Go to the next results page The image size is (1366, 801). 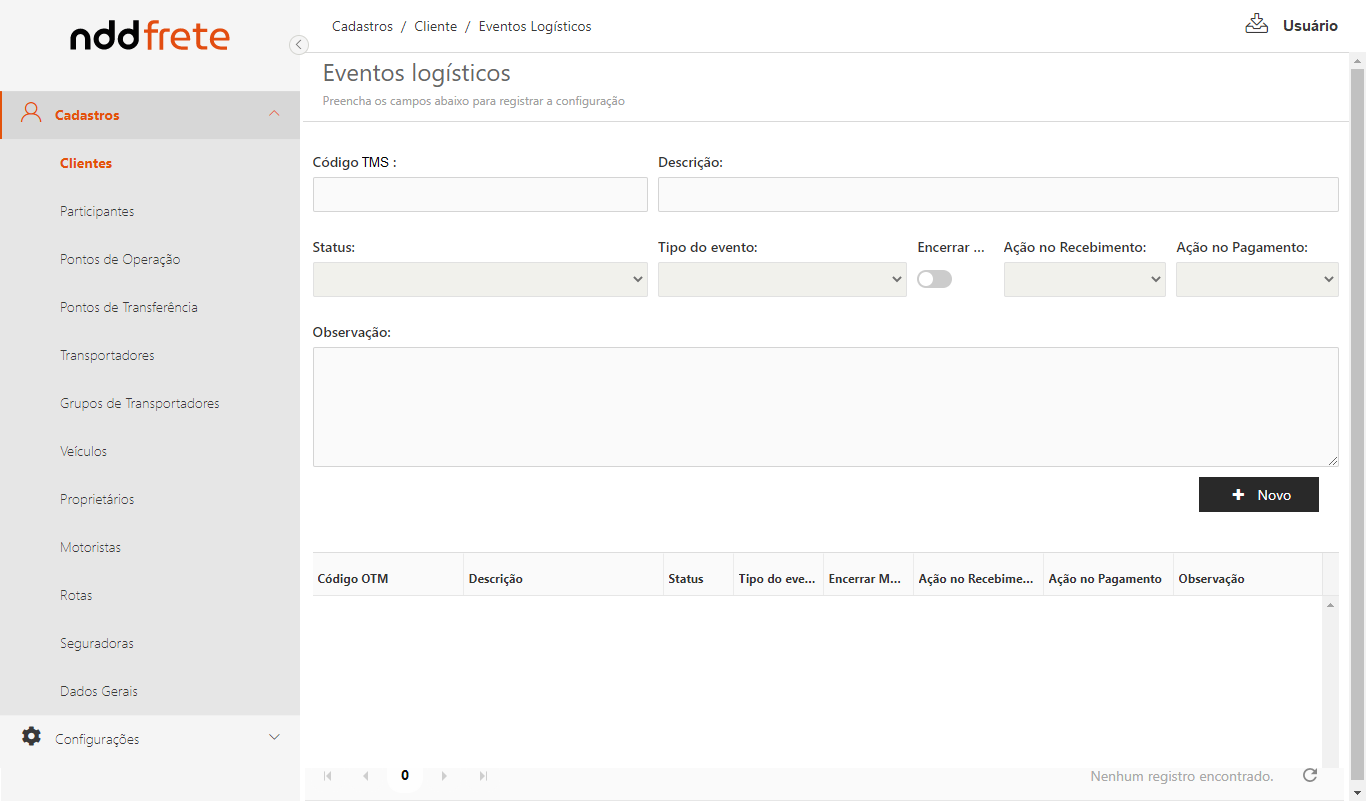444,776
